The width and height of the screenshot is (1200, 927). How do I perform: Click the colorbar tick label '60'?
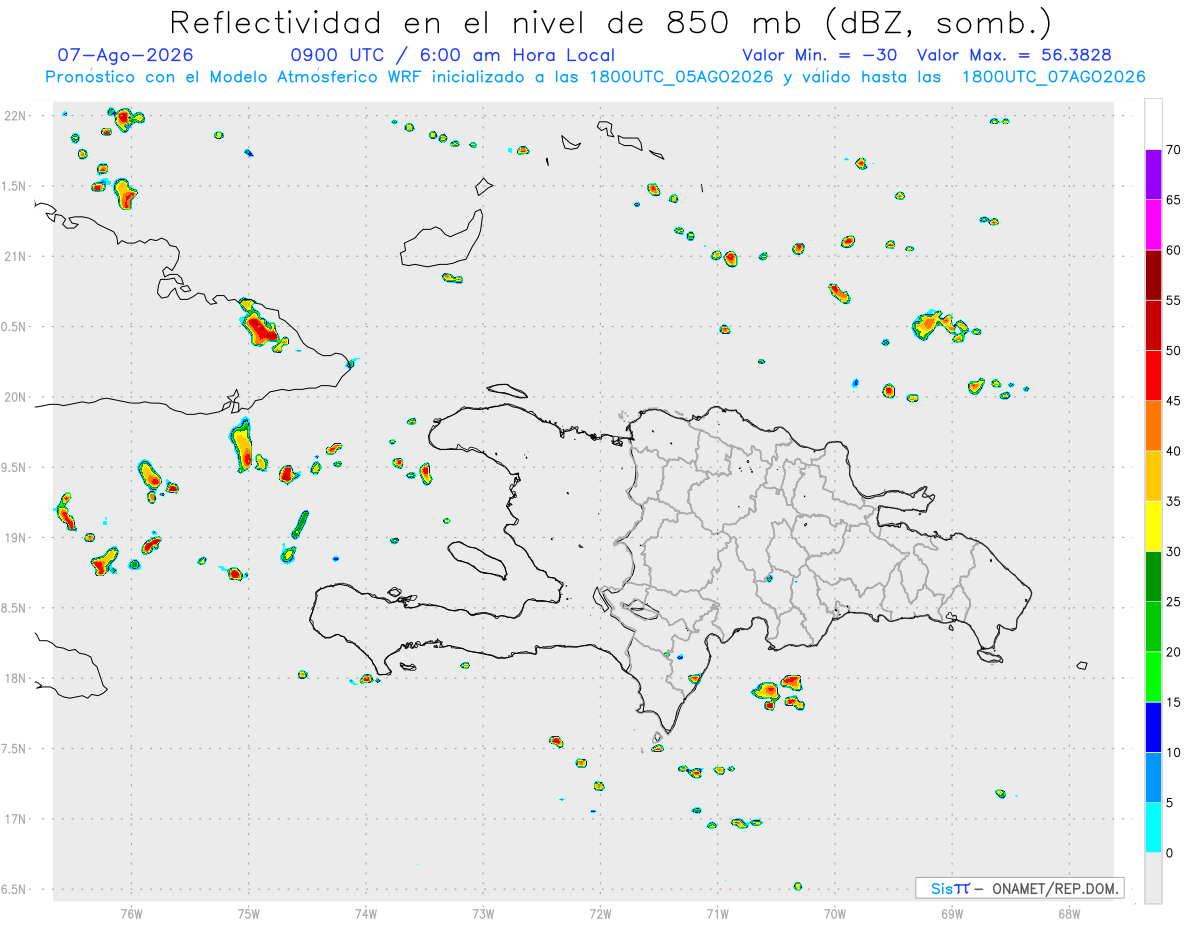coord(1174,250)
